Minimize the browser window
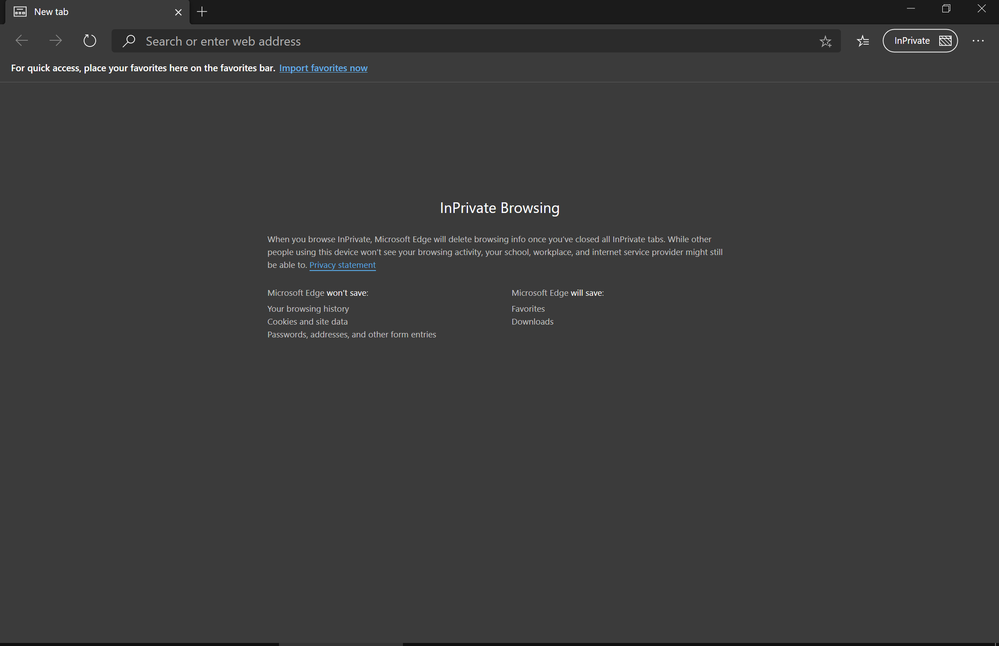Image resolution: width=999 pixels, height=646 pixels. pos(910,9)
